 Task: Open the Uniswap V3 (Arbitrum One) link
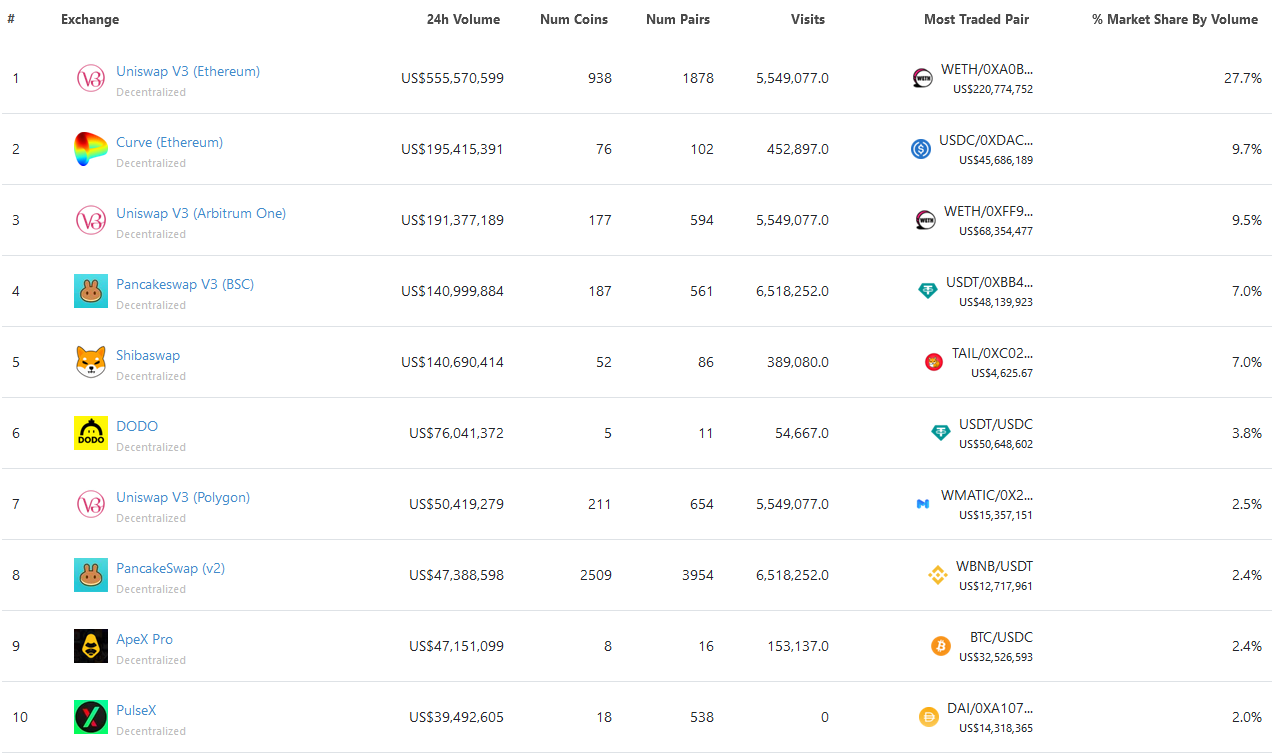201,214
